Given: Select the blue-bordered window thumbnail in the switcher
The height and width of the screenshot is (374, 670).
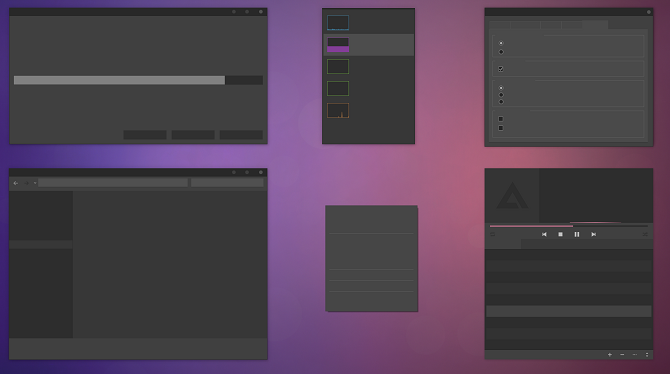Looking at the screenshot, I should pos(338,23).
